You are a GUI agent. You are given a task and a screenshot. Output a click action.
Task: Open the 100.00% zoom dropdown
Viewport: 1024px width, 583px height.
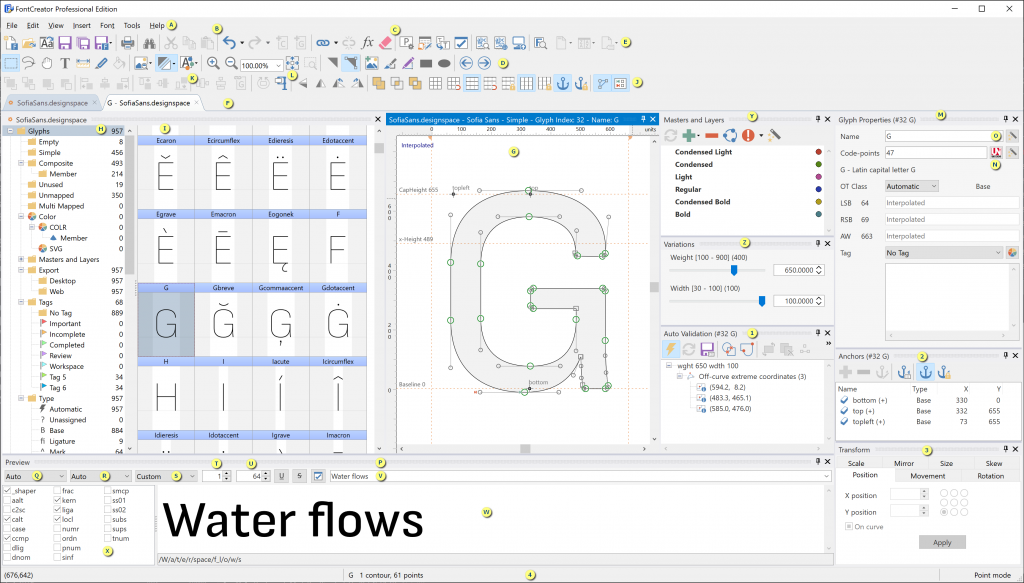pyautogui.click(x=278, y=65)
